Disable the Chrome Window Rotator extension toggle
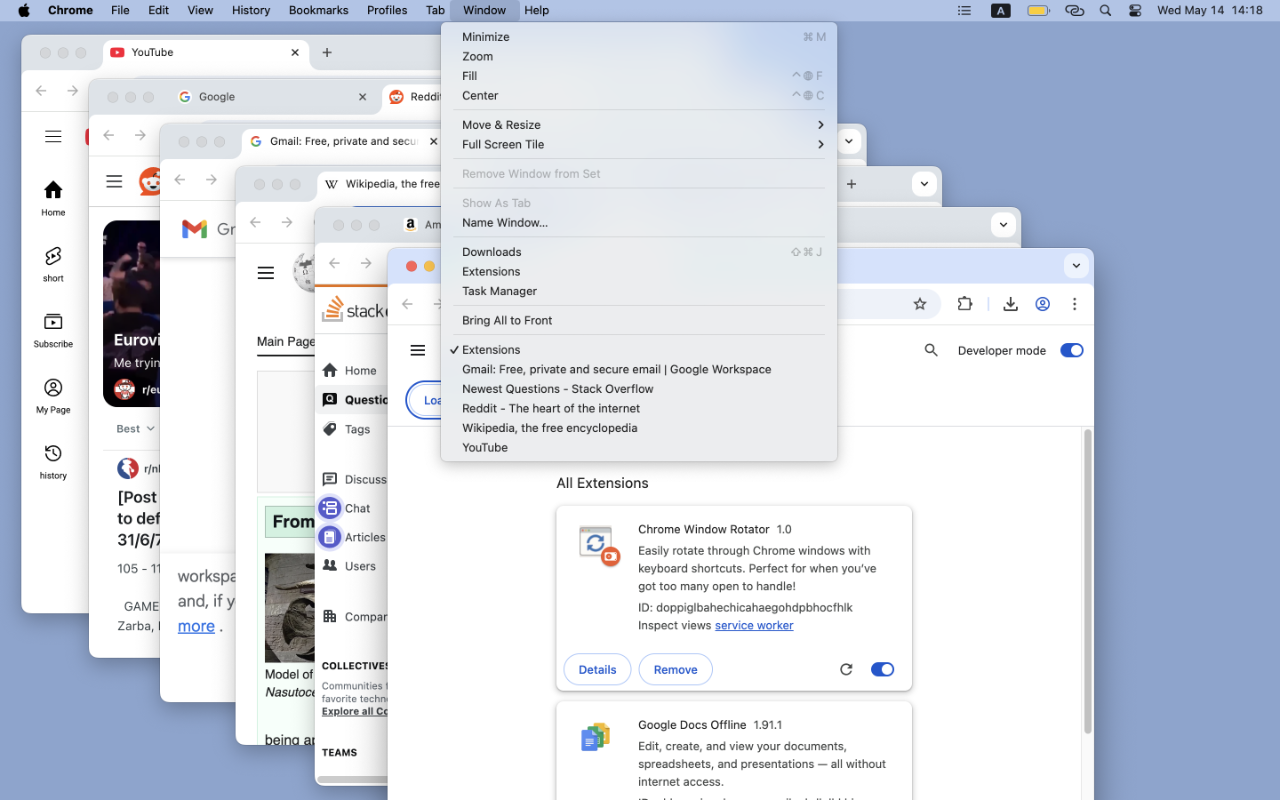The image size is (1280, 800). coord(882,669)
